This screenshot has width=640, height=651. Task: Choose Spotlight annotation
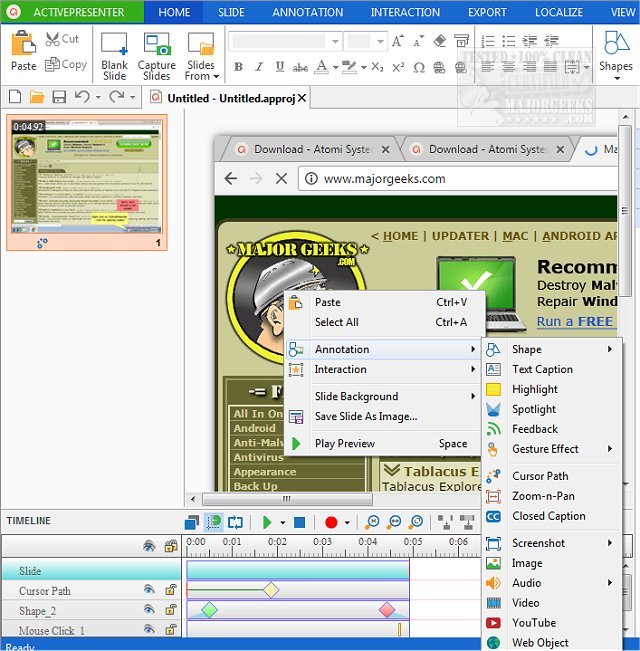(552, 409)
